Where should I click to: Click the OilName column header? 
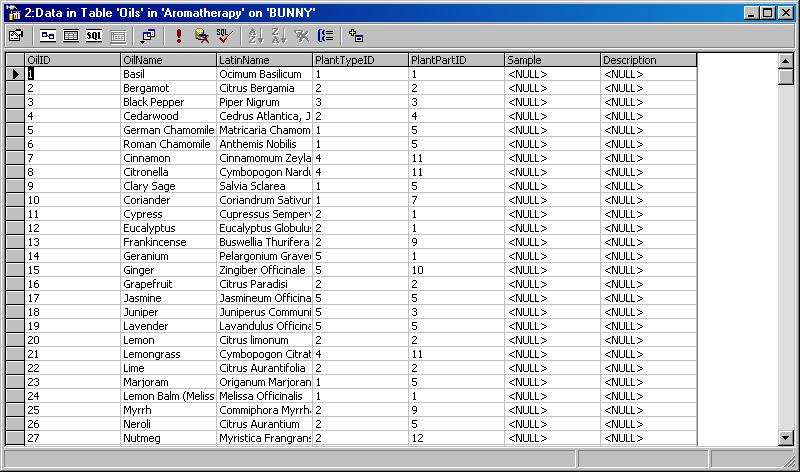click(168, 60)
